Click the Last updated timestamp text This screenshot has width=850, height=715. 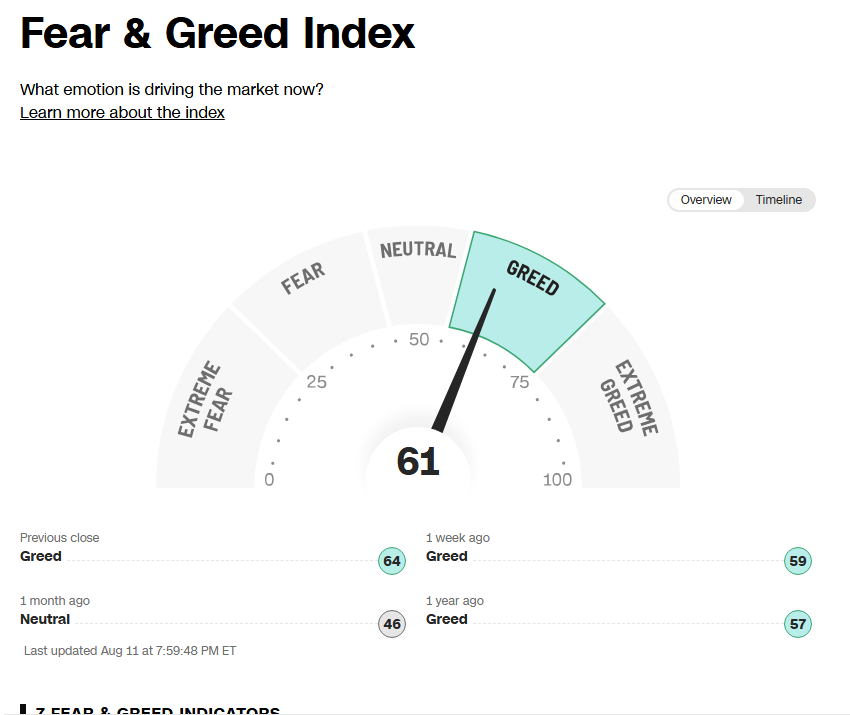pos(130,650)
